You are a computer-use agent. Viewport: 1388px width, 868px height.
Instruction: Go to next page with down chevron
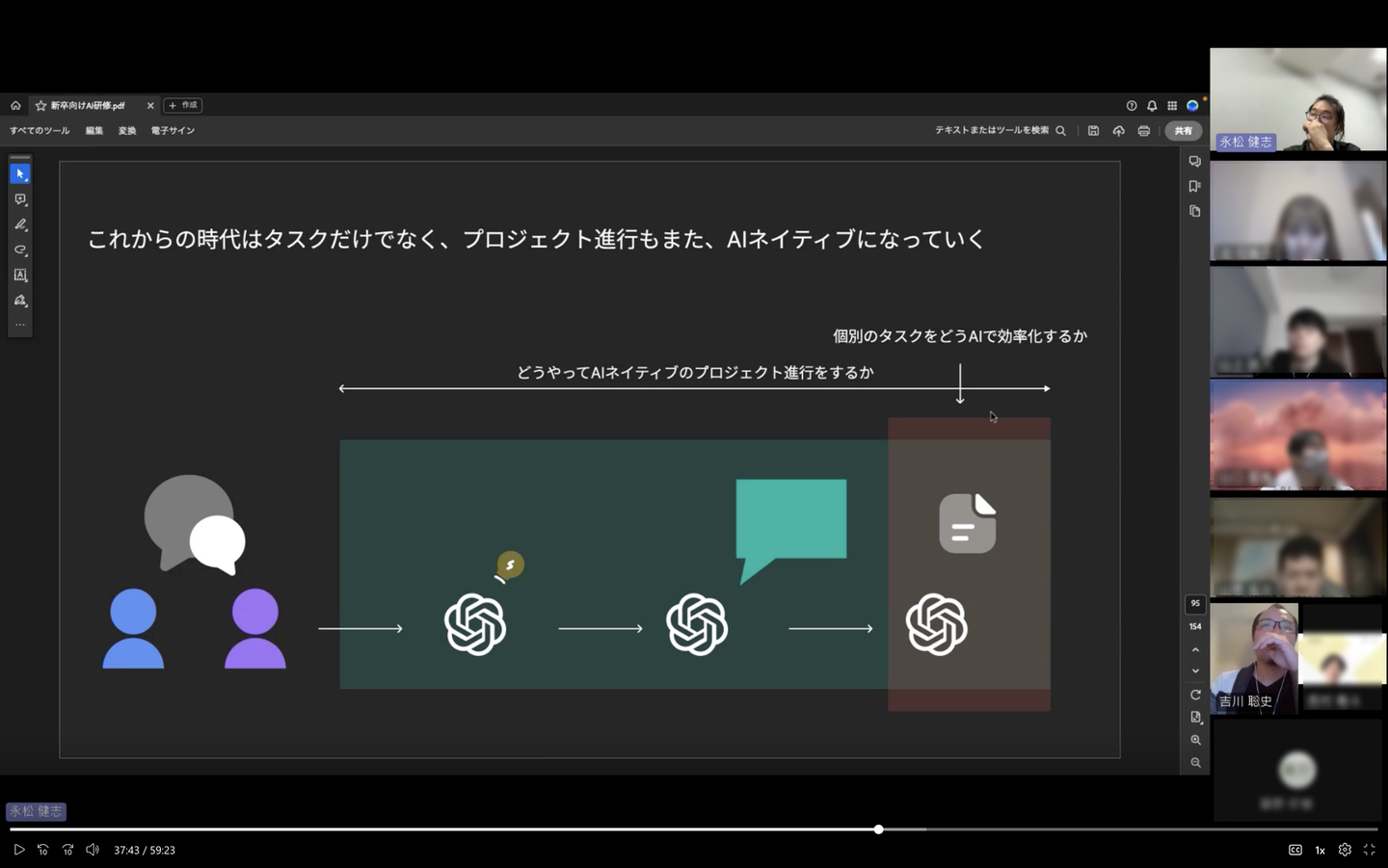[x=1195, y=671]
